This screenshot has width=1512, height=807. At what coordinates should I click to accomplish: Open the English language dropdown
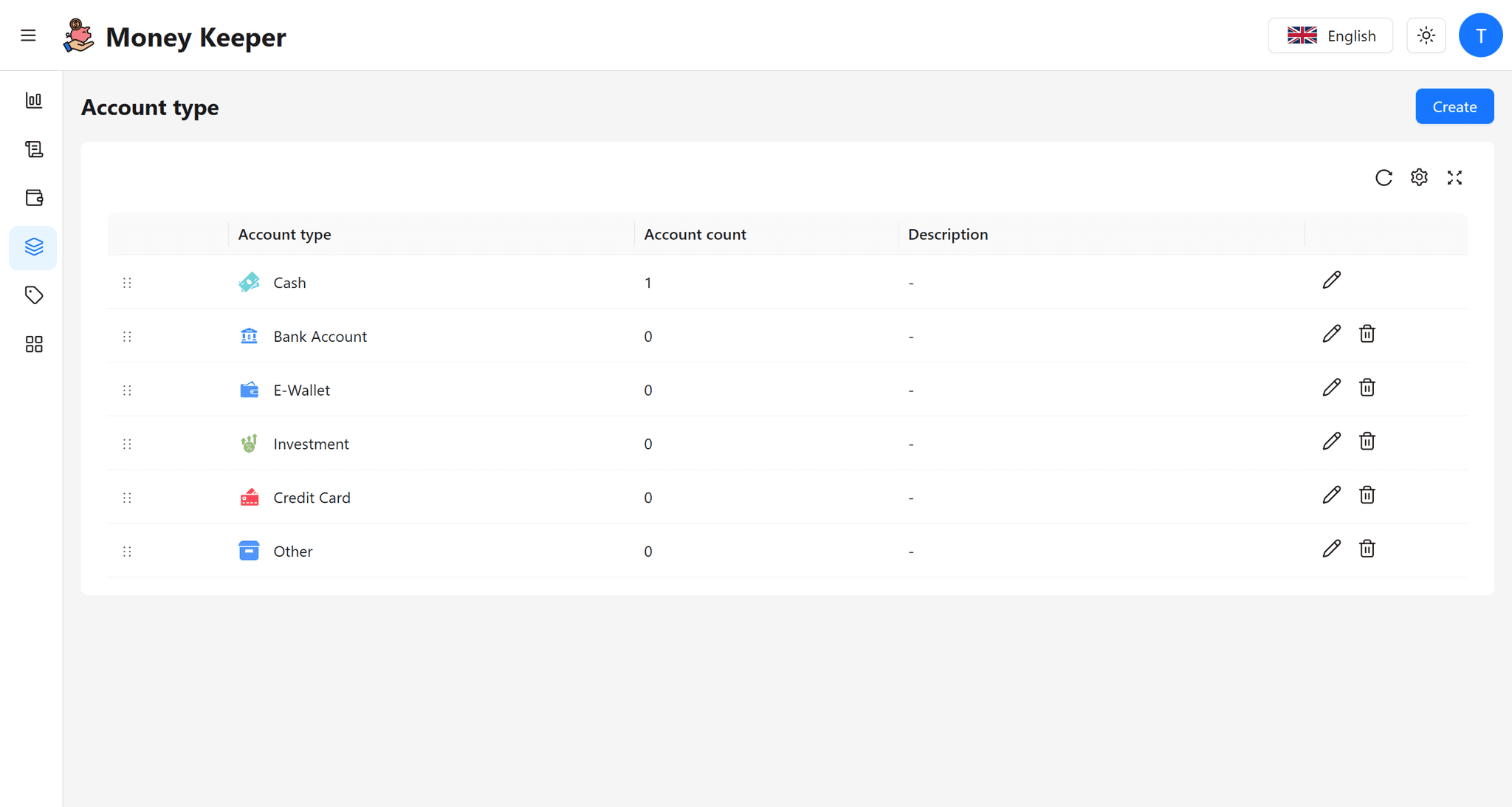(1330, 35)
